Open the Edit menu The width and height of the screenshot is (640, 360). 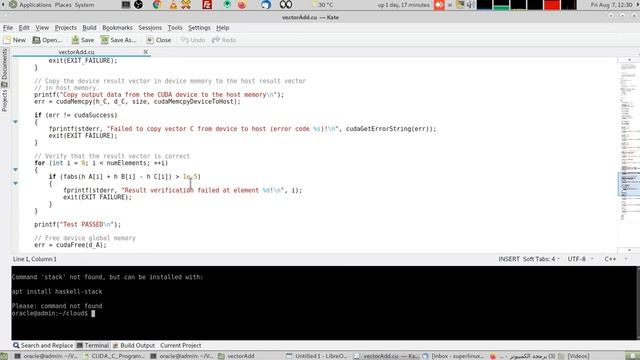[24, 28]
